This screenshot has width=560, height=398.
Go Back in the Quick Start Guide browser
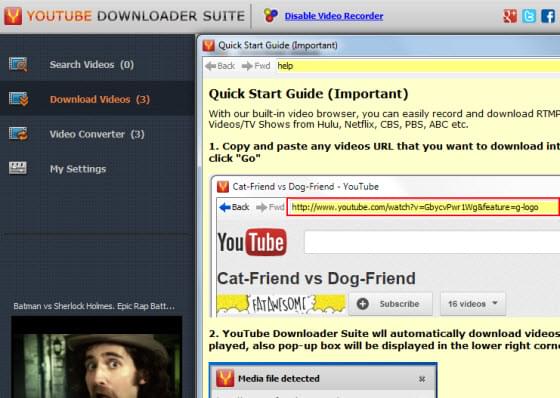point(220,66)
